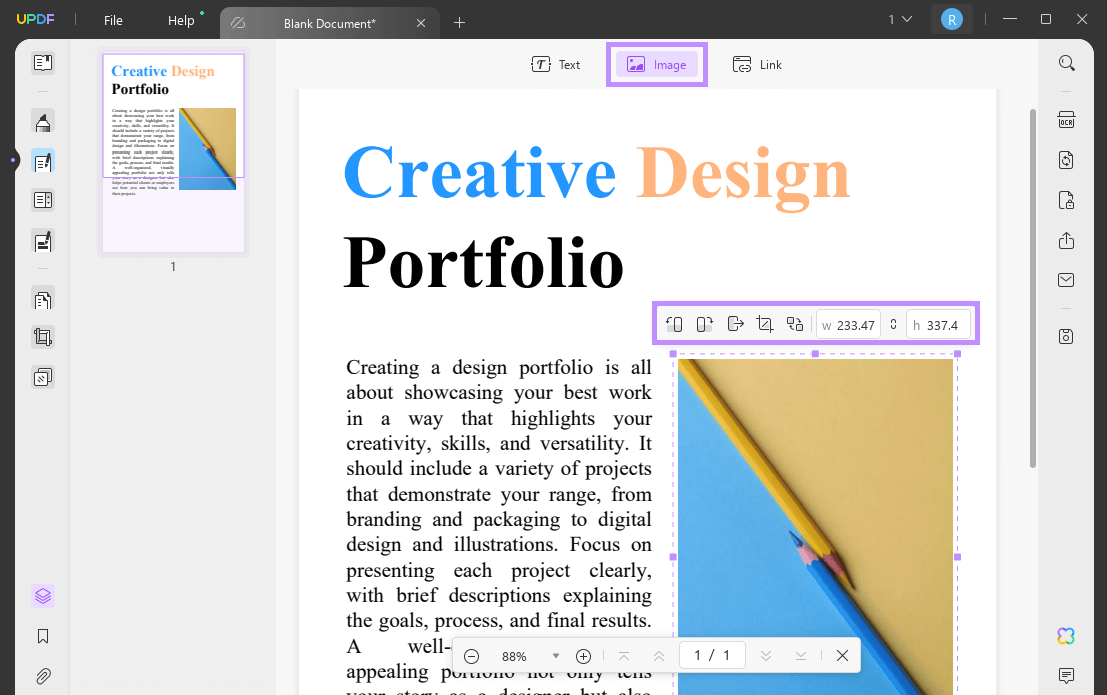The width and height of the screenshot is (1107, 695).
Task: Select page 1 thumbnail
Action: [x=174, y=153]
